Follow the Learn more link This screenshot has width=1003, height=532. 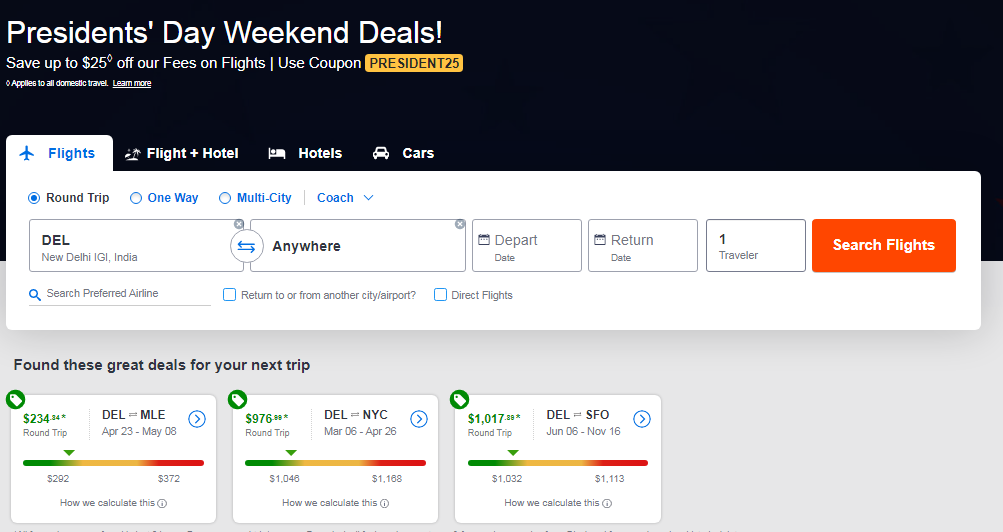coord(132,84)
